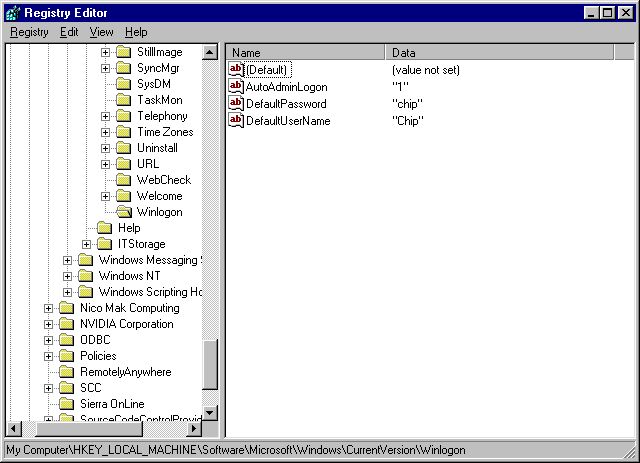Viewport: 640px width, 463px height.
Task: Expand the Policies key
Action: [x=48, y=357]
